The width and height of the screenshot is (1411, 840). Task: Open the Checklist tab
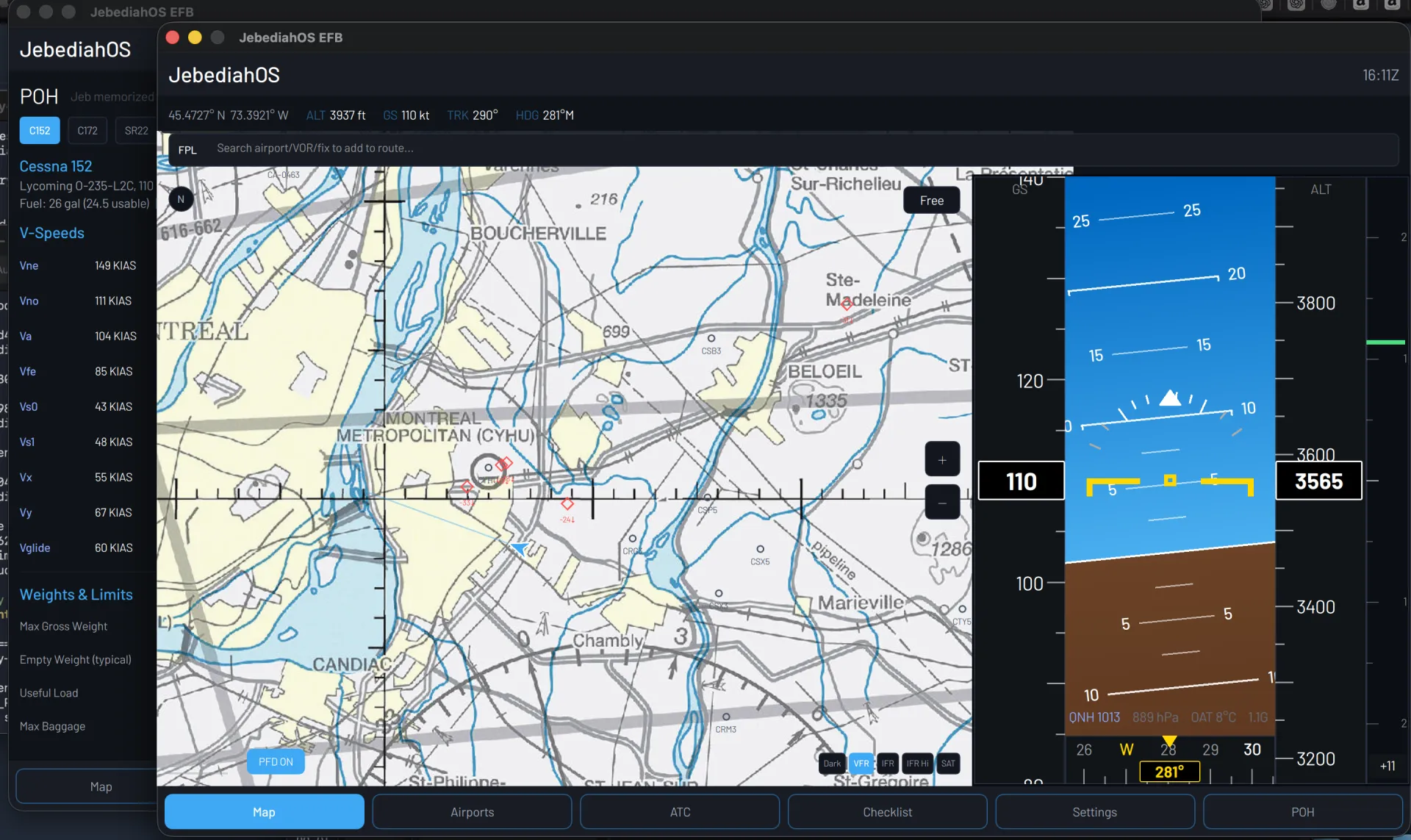coord(886,811)
